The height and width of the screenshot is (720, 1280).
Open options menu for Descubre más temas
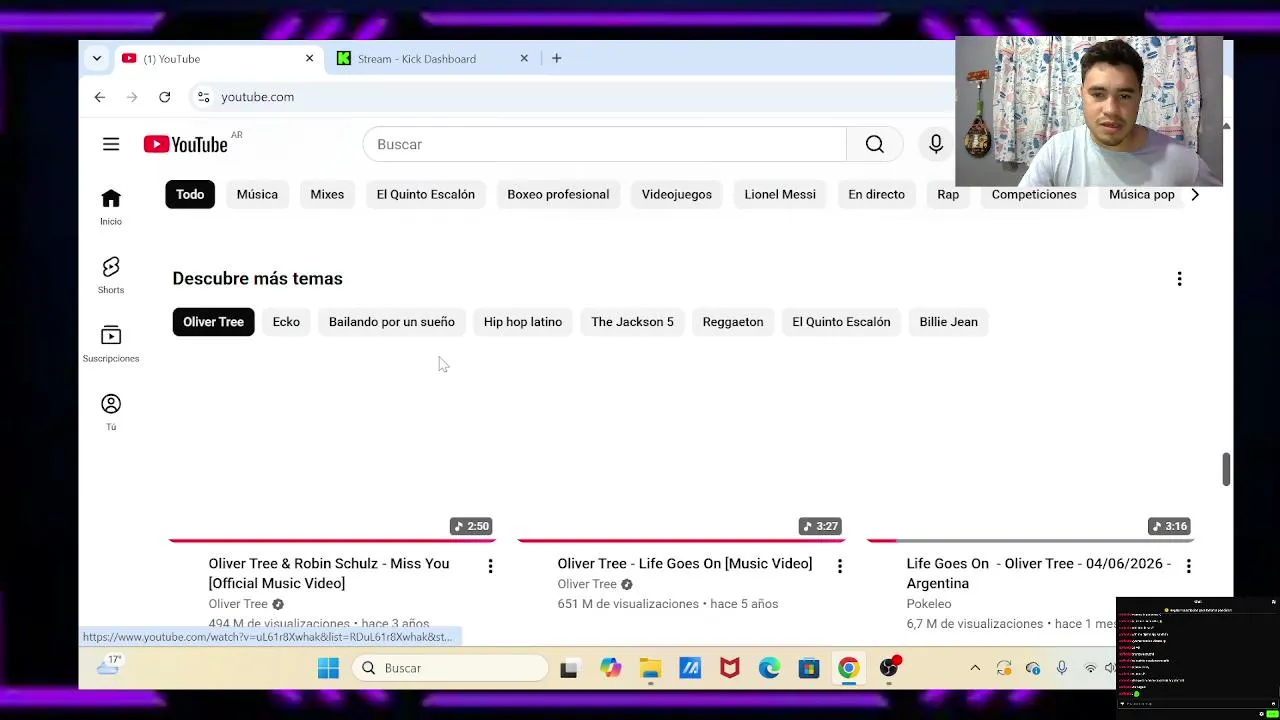1179,279
